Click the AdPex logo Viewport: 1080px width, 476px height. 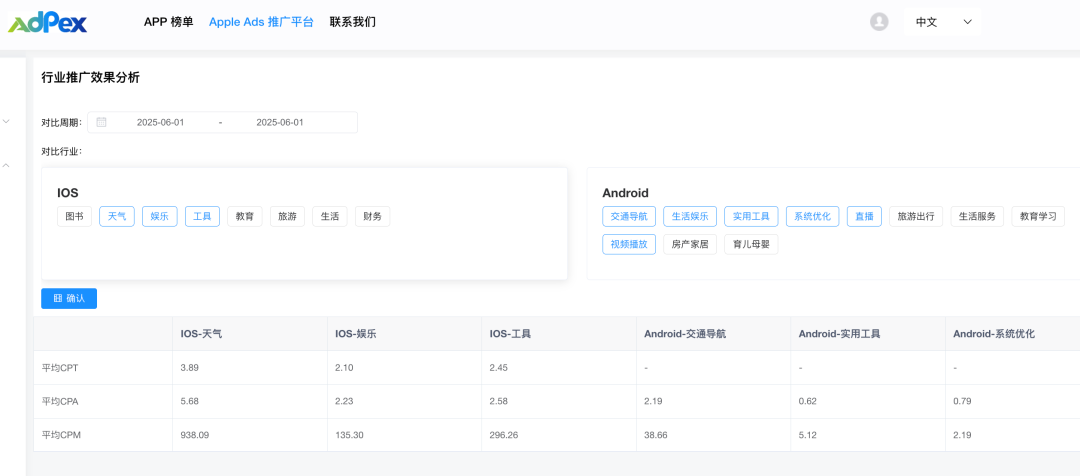48,22
